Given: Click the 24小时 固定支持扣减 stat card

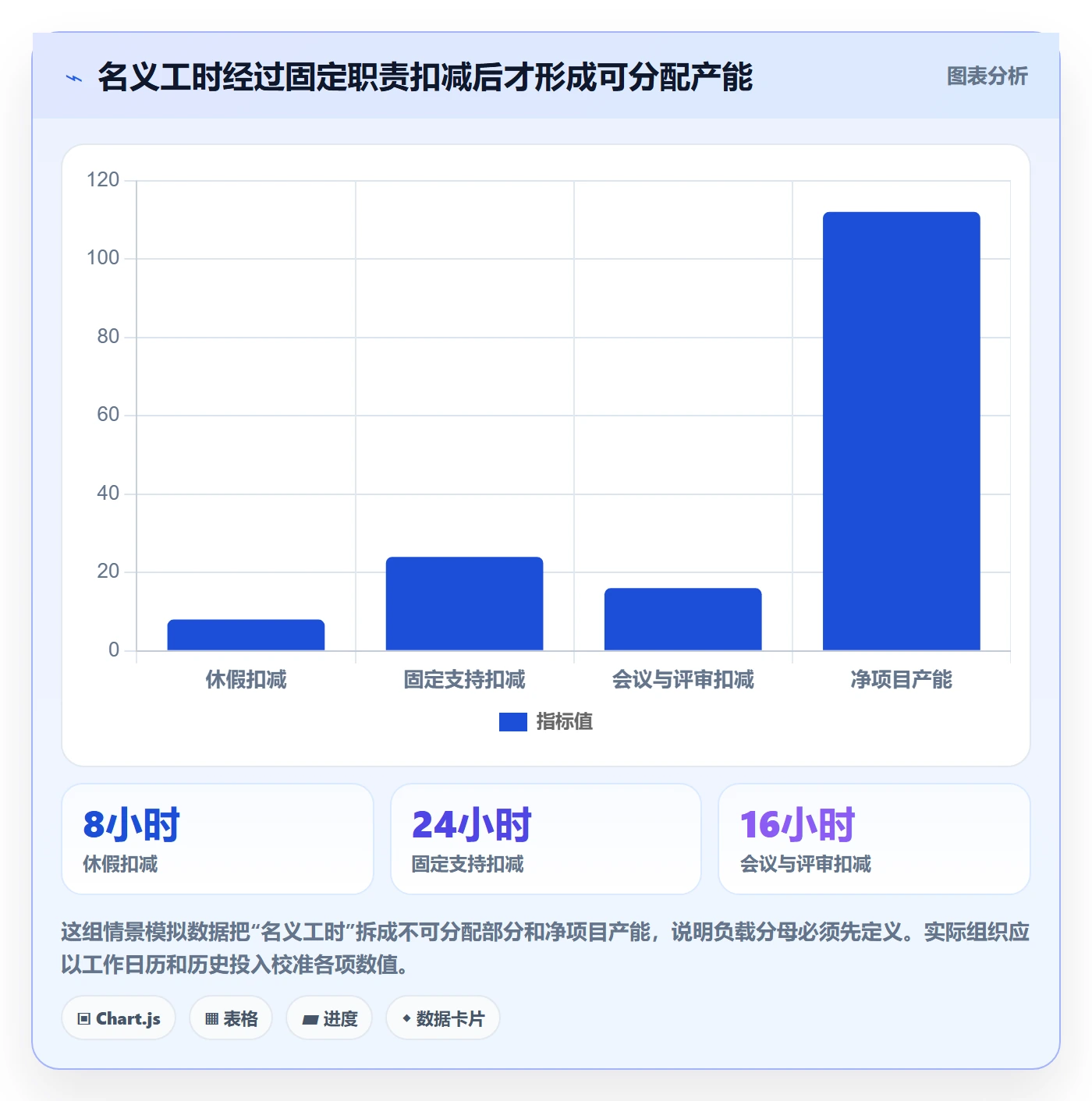Looking at the screenshot, I should pyautogui.click(x=546, y=839).
